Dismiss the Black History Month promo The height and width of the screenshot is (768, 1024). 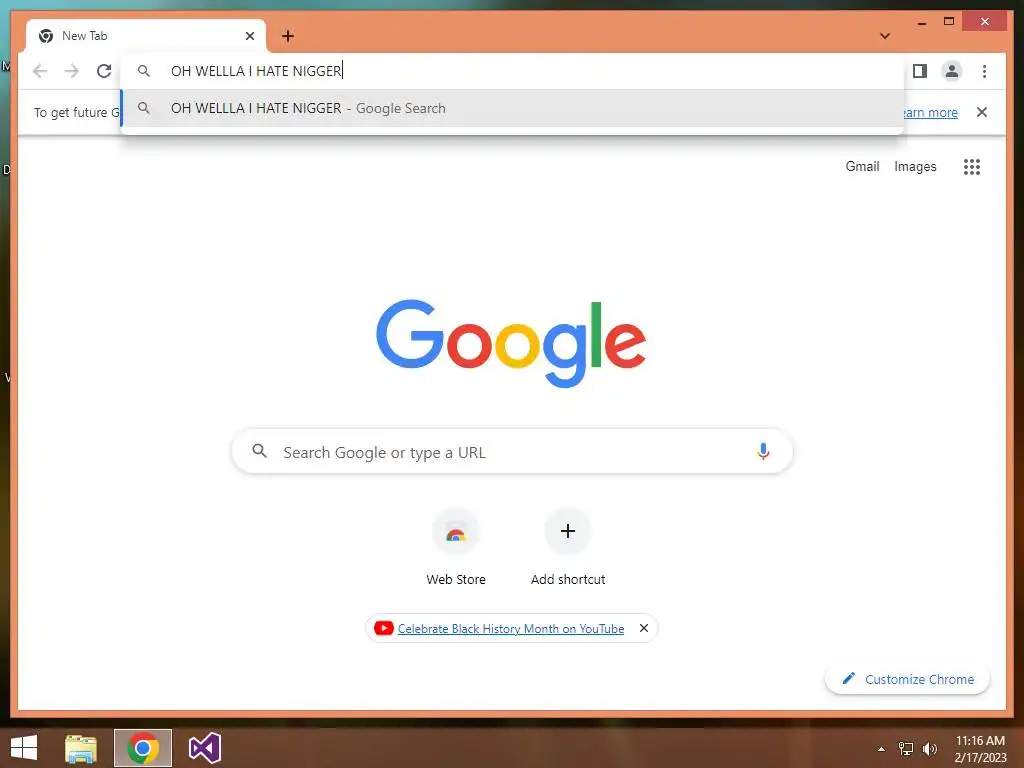[643, 628]
